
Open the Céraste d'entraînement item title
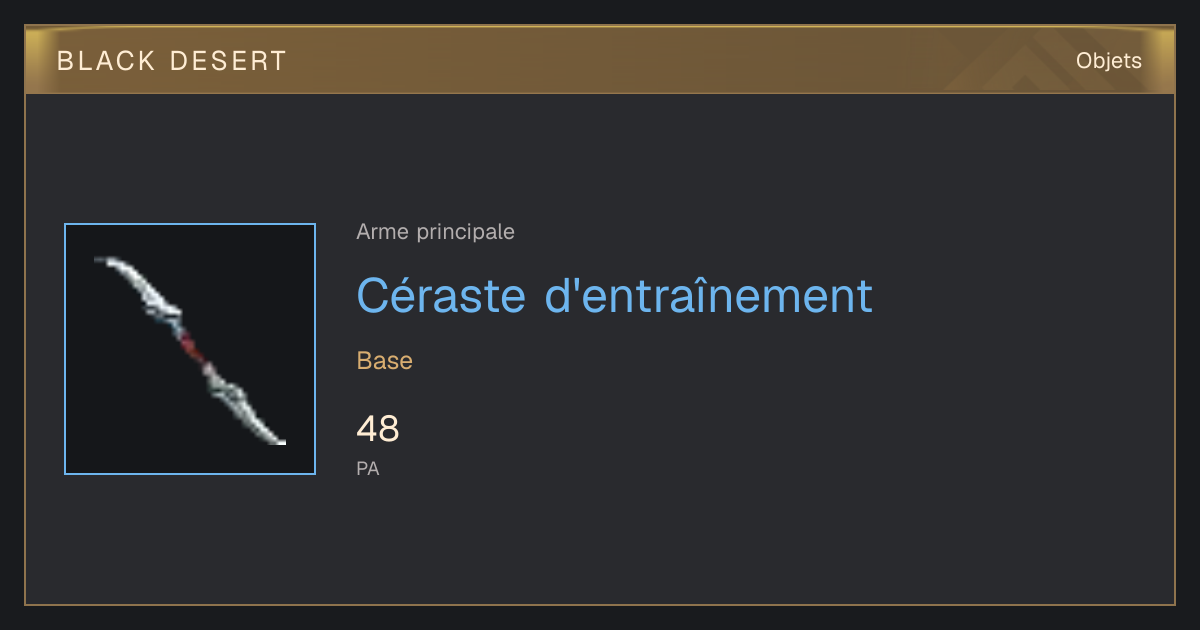pos(614,295)
